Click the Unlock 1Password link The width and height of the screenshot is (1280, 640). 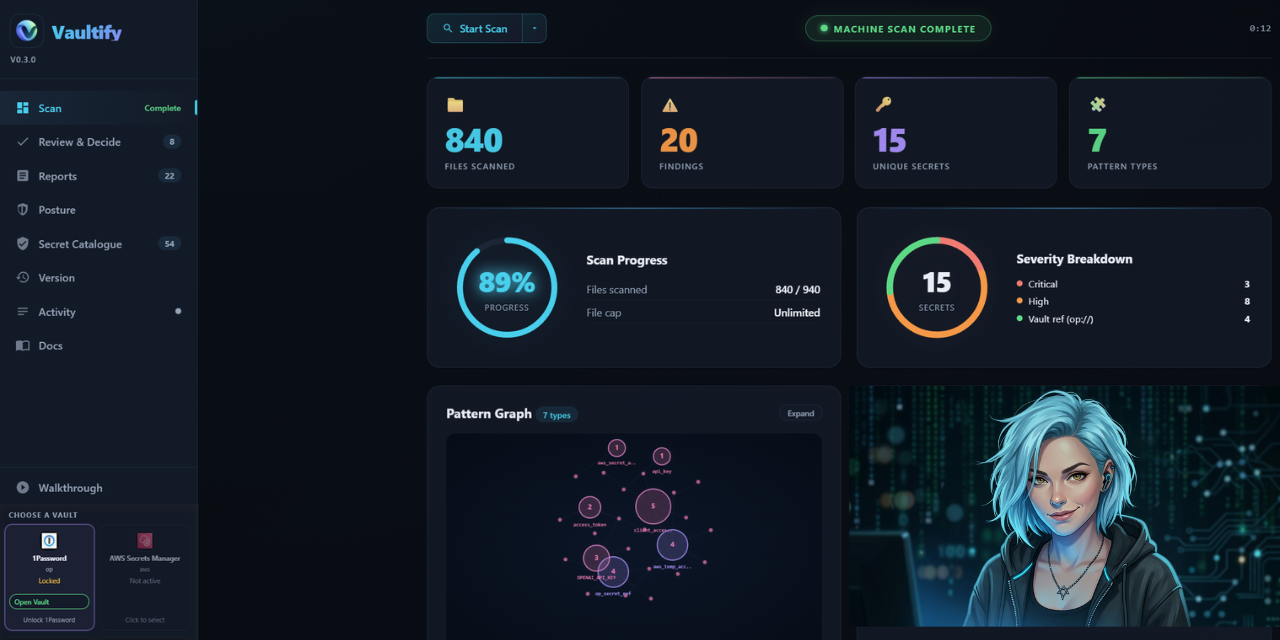(49, 620)
